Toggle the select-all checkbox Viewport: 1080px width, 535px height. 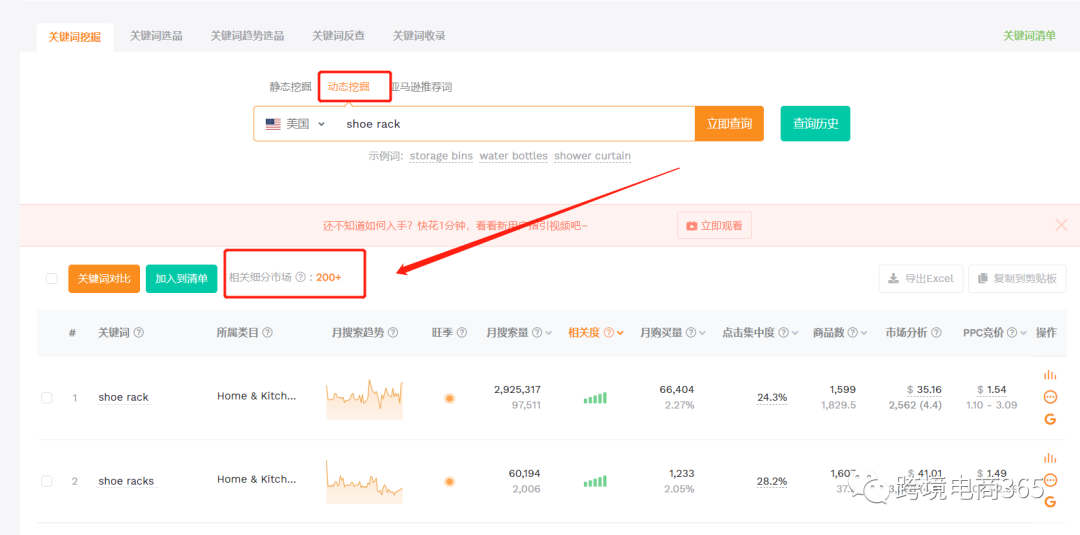point(52,278)
